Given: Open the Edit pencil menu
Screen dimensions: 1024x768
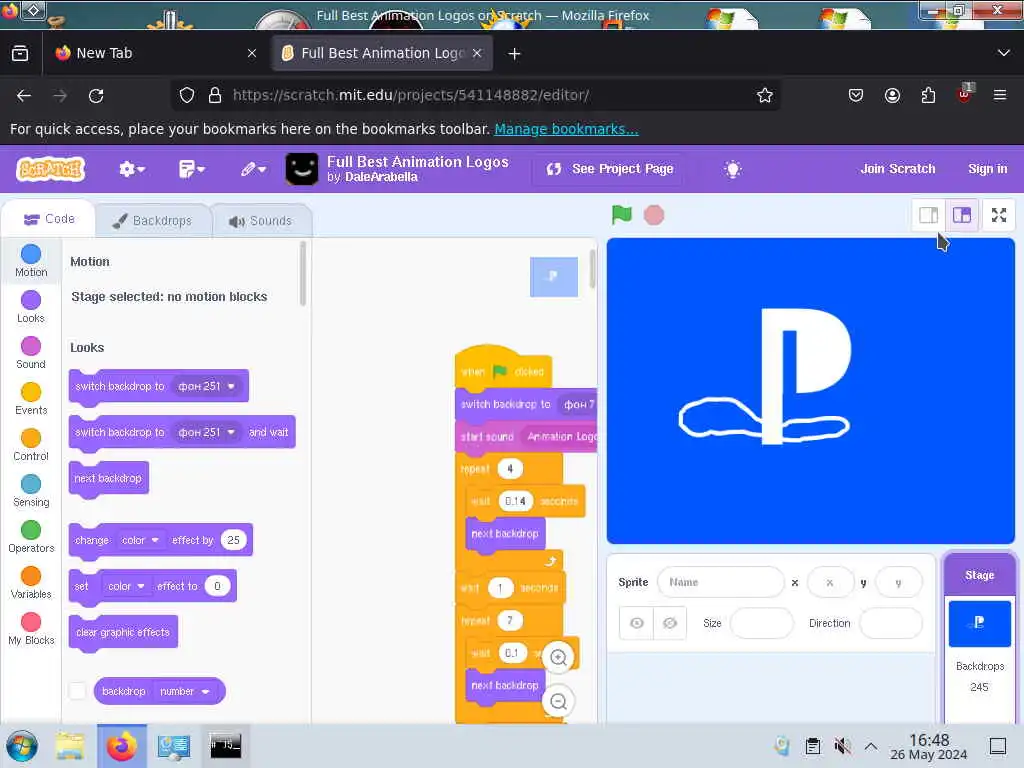Looking at the screenshot, I should point(253,170).
